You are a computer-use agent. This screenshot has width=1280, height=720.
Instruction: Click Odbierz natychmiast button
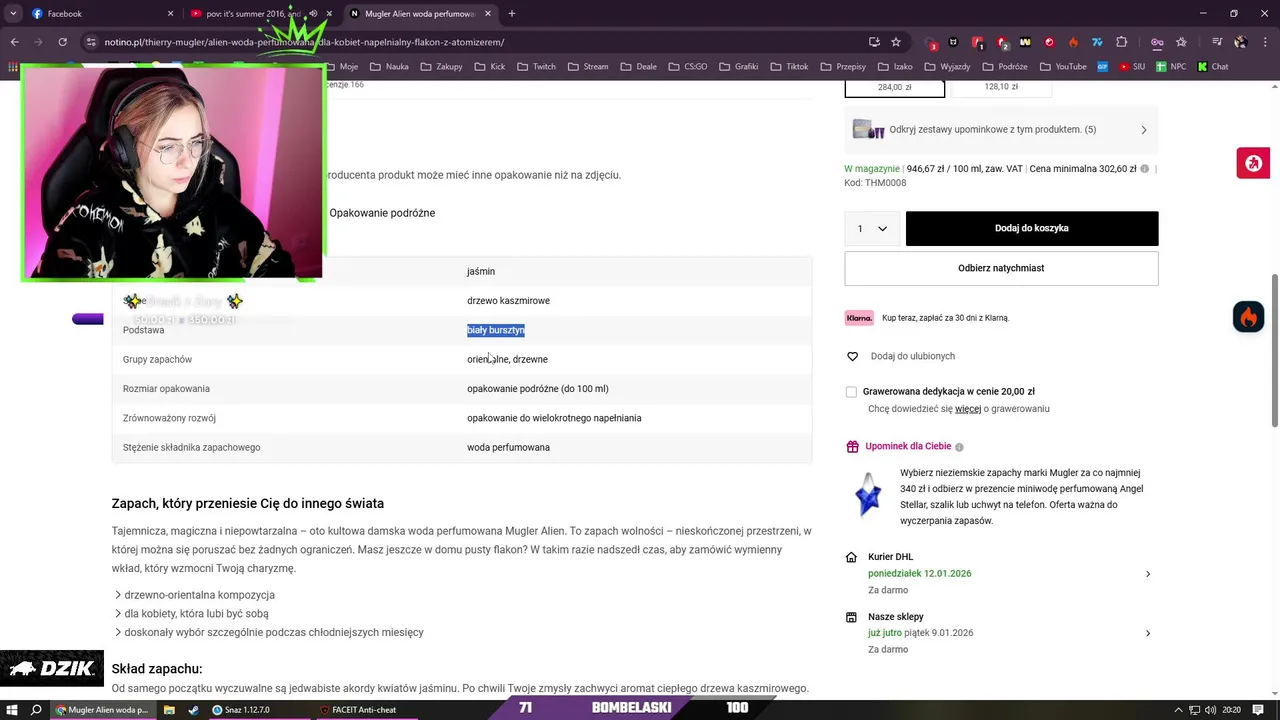[x=1001, y=268]
